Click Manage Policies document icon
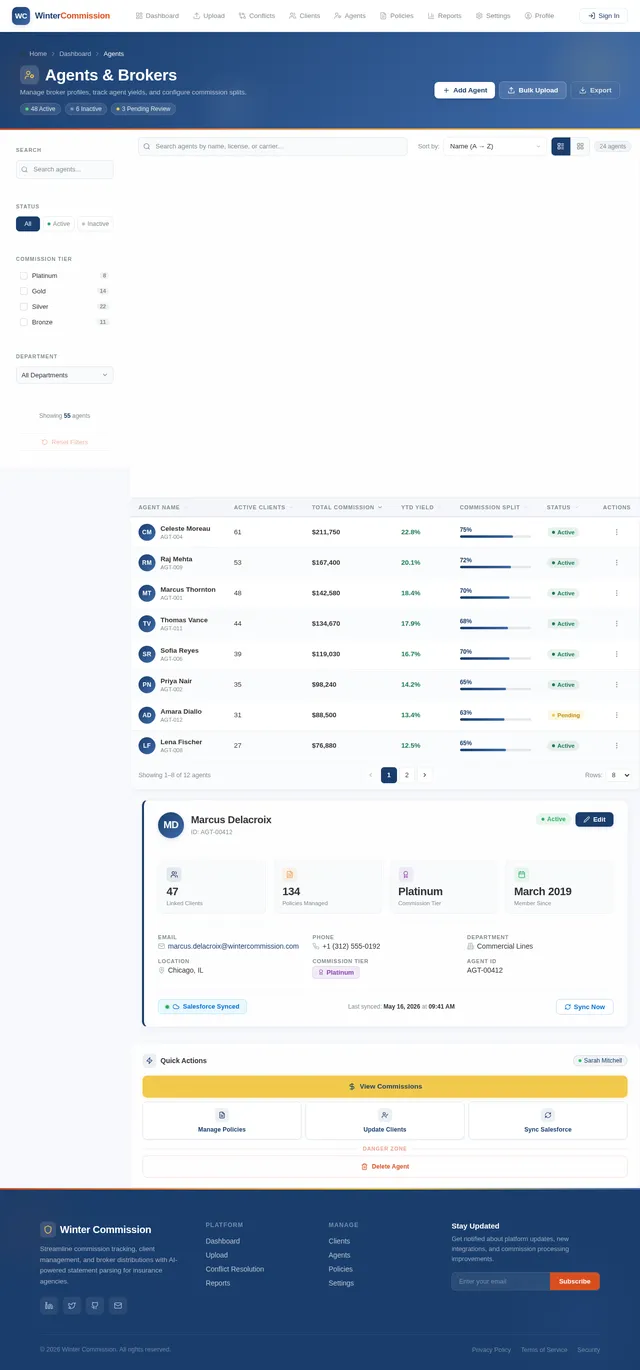The image size is (640, 1370). click(222, 1115)
